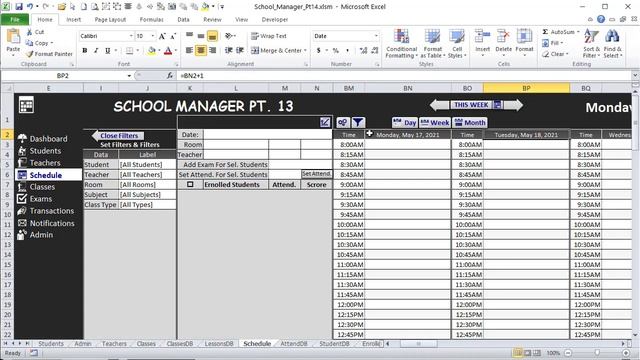Viewport: 640px width, 360px height.
Task: Click the Cut scissors icon
Action: [x=29, y=32]
